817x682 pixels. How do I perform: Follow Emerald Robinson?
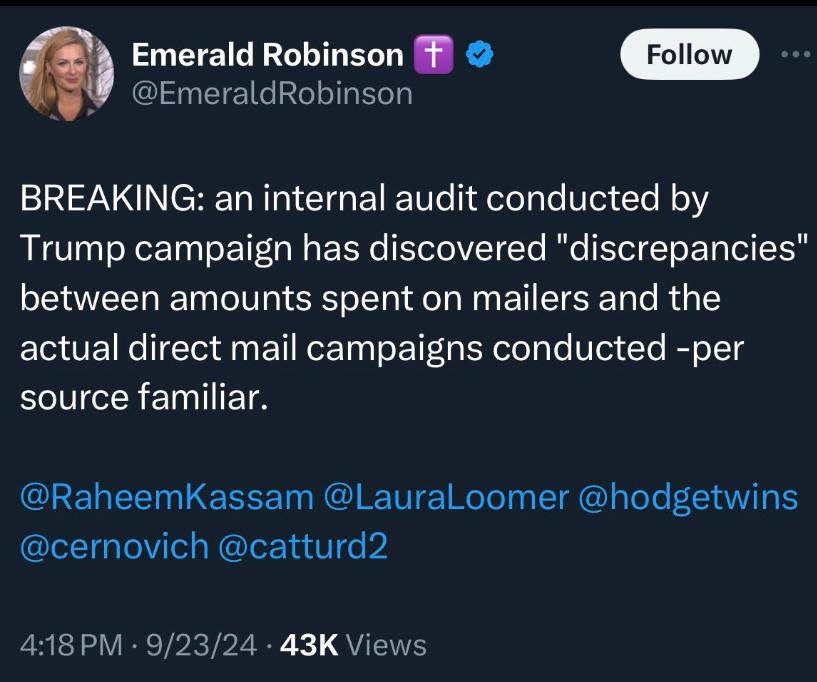click(x=689, y=54)
